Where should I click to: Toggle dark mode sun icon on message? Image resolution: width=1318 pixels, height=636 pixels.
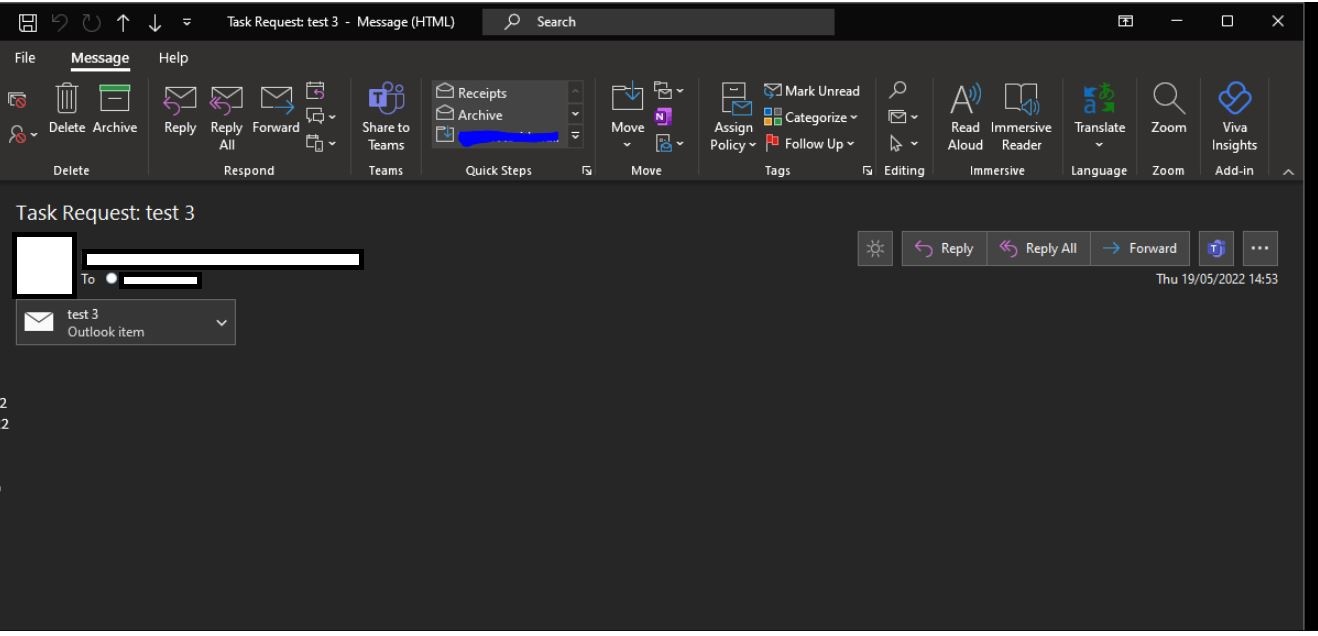pyautogui.click(x=875, y=249)
